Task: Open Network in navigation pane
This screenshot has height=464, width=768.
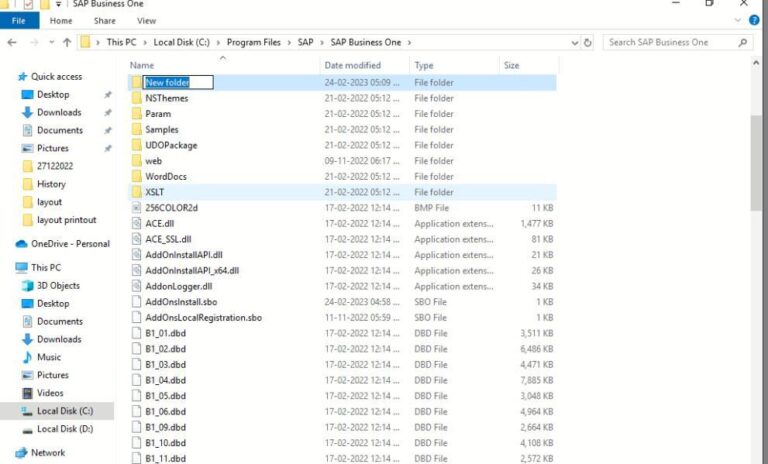Action: (48, 453)
